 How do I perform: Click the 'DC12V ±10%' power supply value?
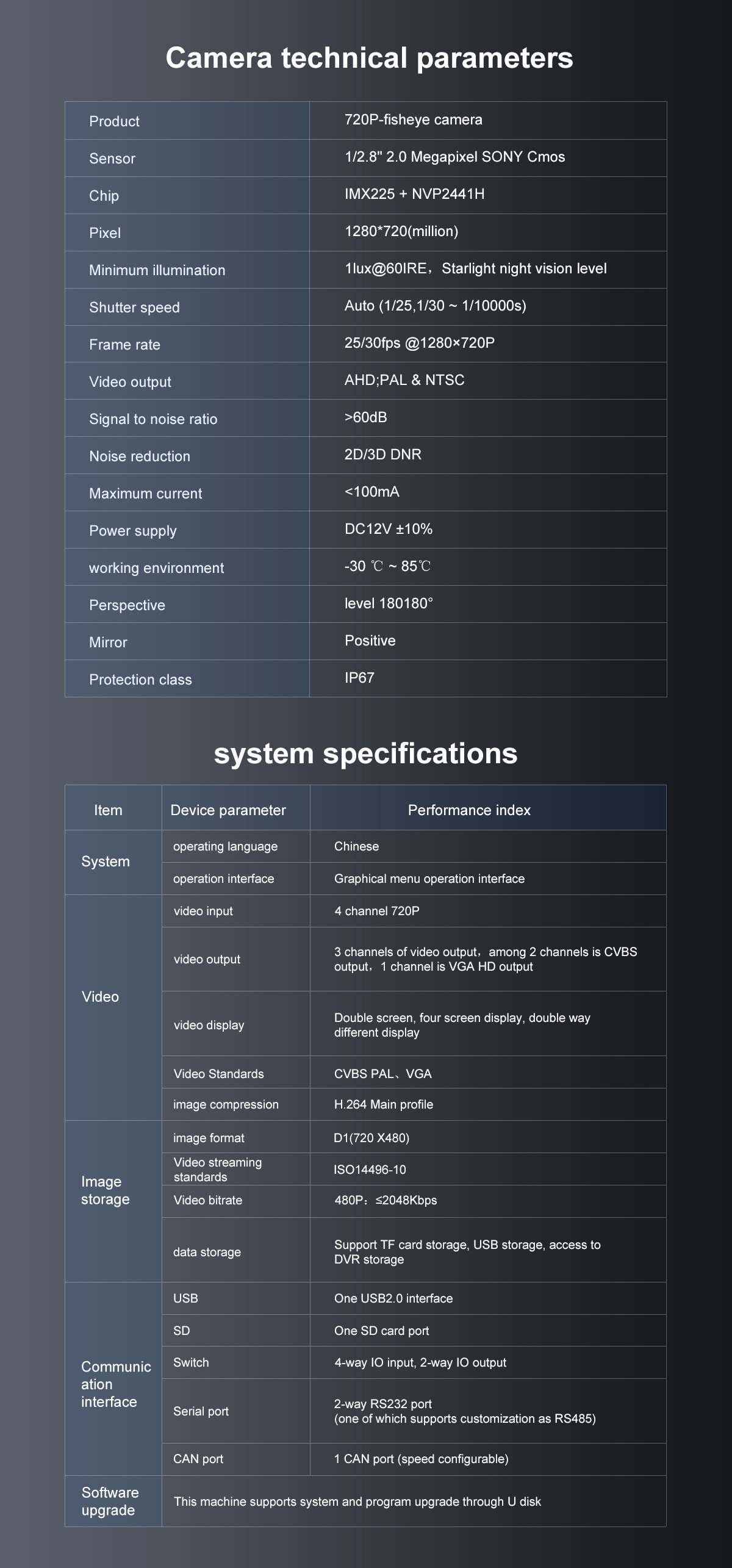click(x=388, y=529)
